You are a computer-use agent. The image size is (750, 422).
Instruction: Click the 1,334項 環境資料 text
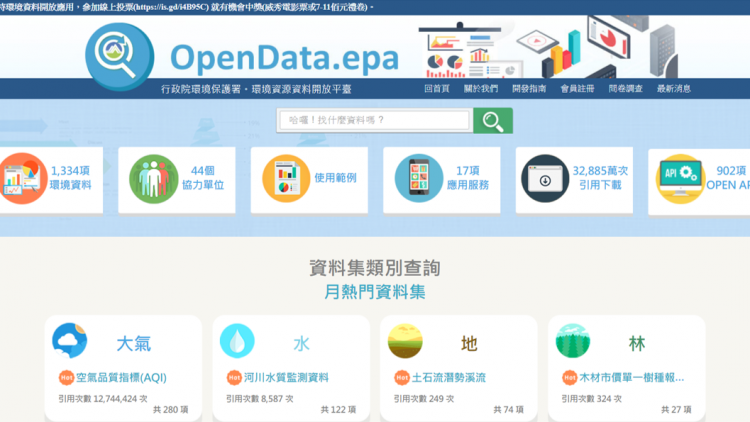click(x=70, y=178)
